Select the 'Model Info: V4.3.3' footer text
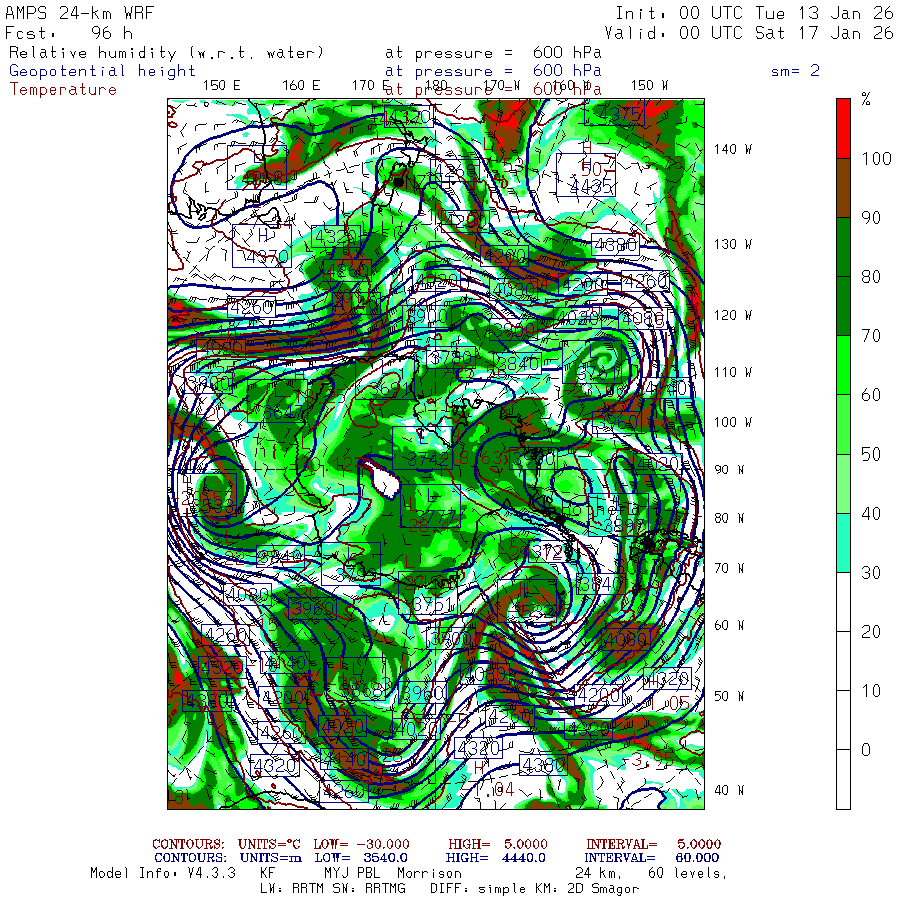The height and width of the screenshot is (900, 900). click(162, 873)
